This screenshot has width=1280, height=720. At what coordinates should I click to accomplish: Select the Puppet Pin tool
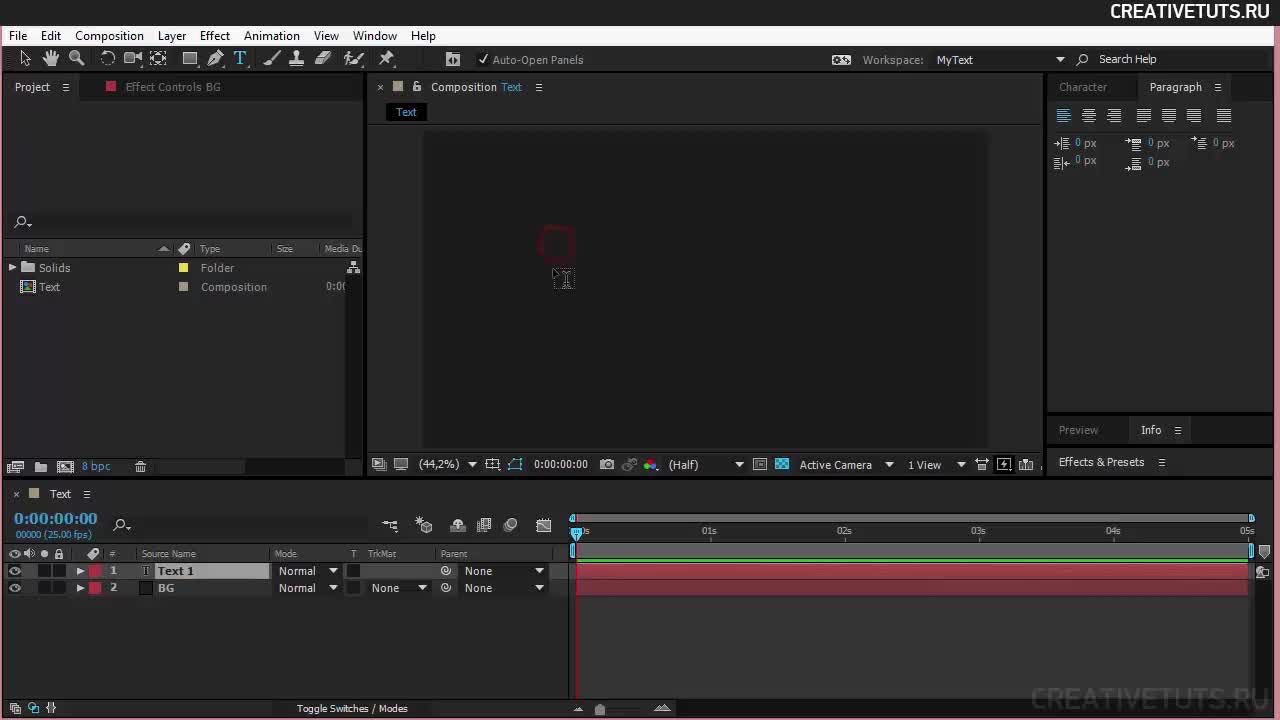(x=387, y=59)
